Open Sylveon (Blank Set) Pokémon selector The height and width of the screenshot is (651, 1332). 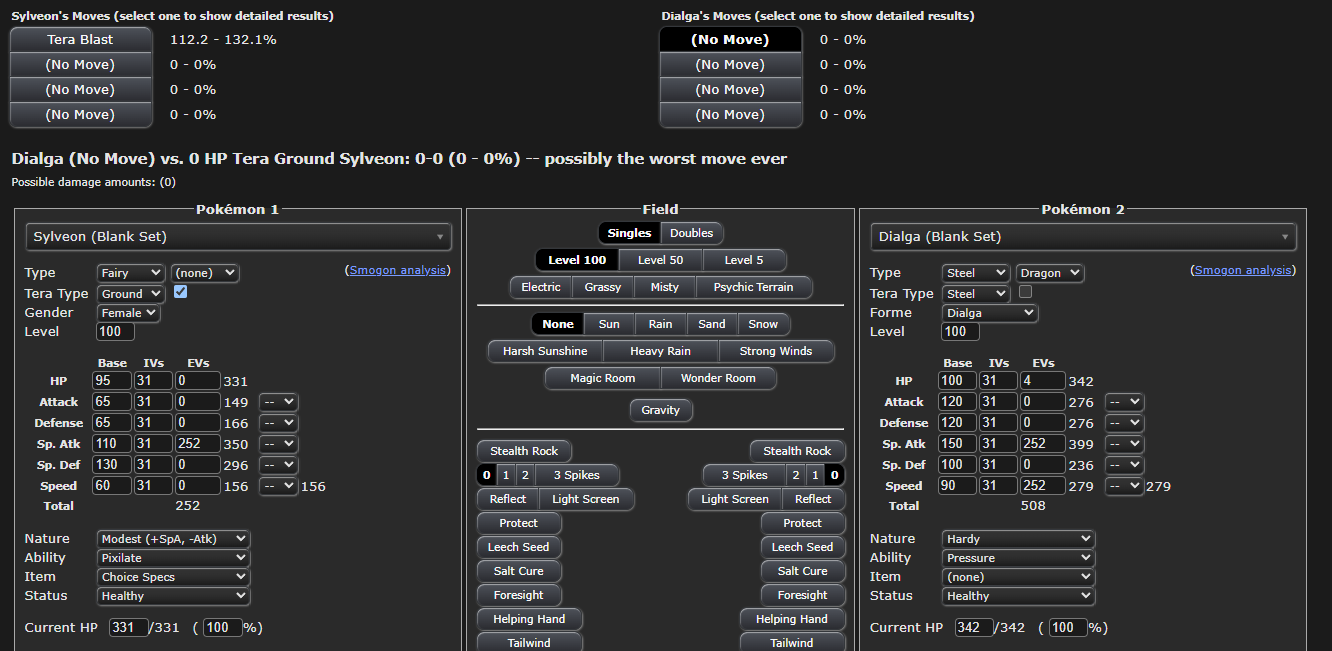[x=238, y=237]
